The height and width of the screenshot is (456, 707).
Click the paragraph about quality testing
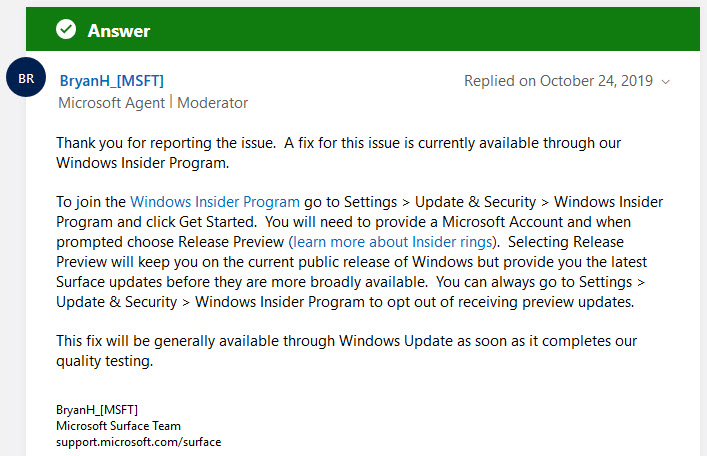[x=346, y=351]
